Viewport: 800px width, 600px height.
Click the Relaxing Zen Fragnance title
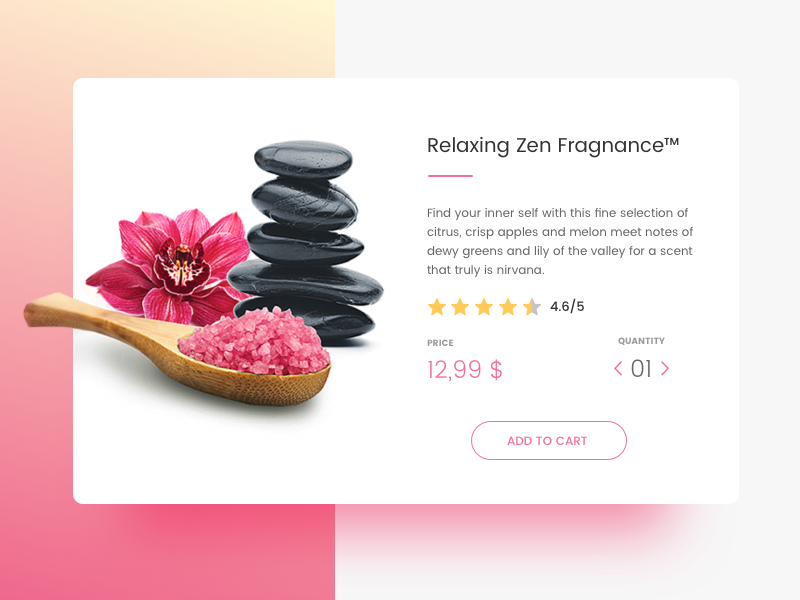click(x=553, y=145)
